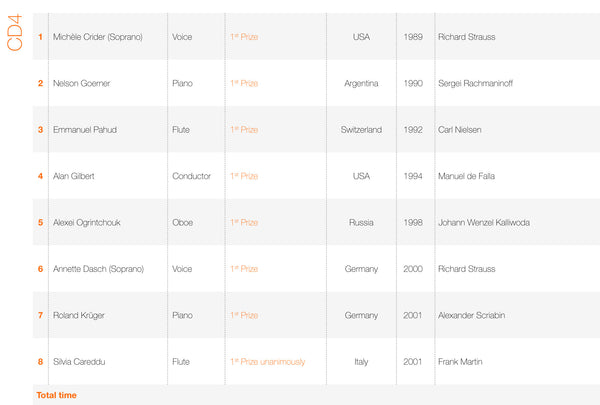Click the year 1998
600x405 pixels.
coord(413,222)
